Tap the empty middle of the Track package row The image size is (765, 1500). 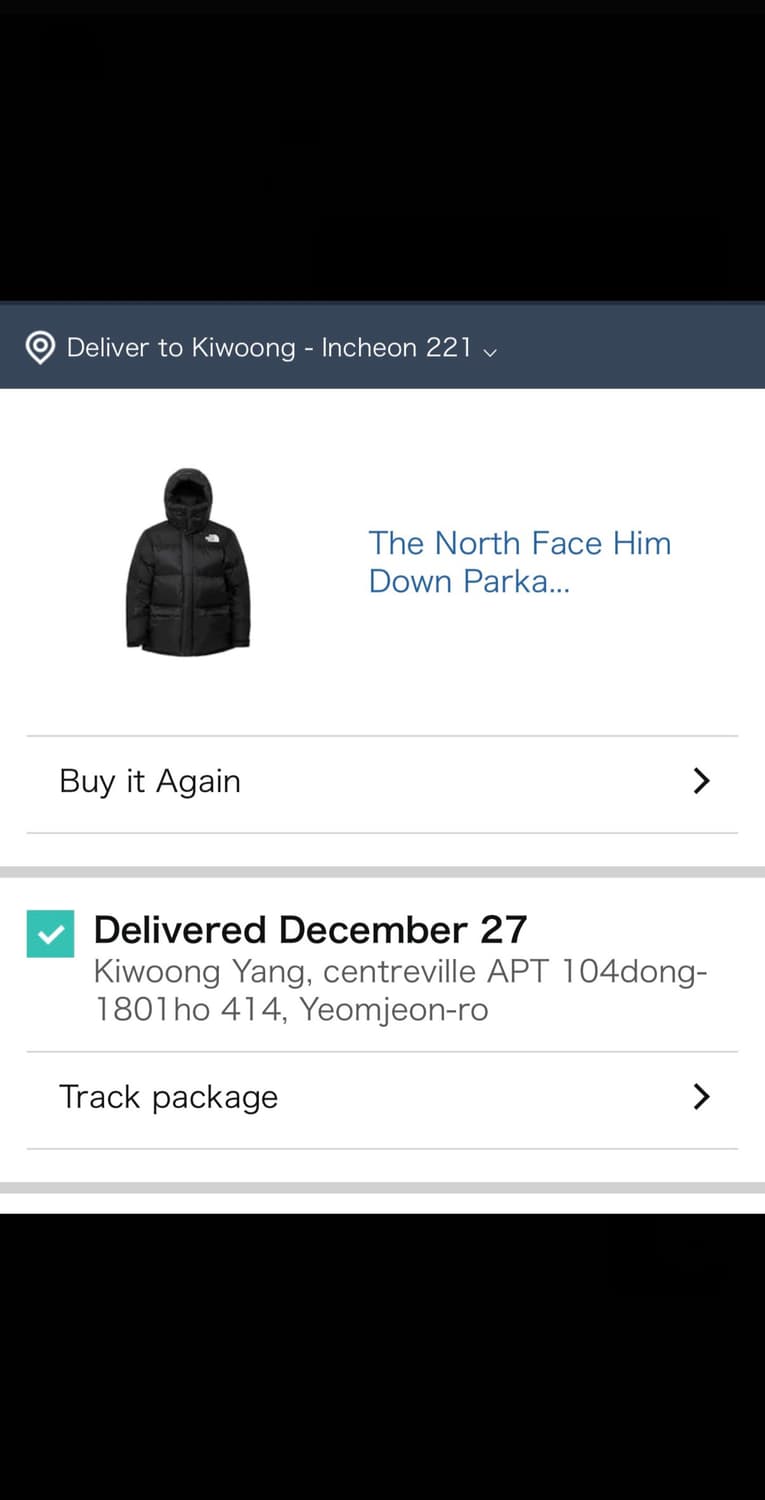[x=480, y=1097]
